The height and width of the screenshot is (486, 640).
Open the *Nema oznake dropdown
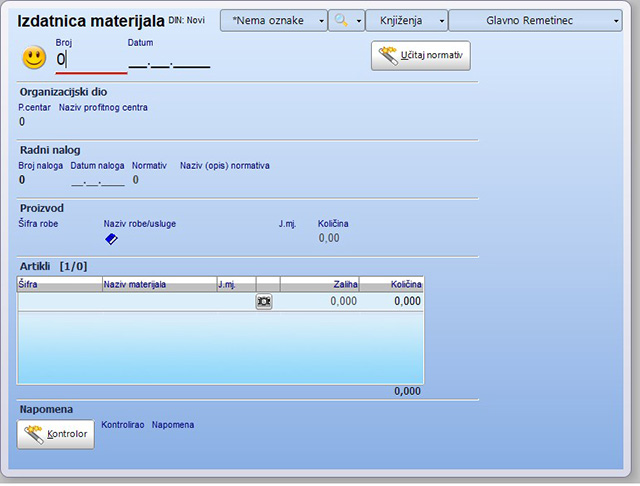pos(274,20)
